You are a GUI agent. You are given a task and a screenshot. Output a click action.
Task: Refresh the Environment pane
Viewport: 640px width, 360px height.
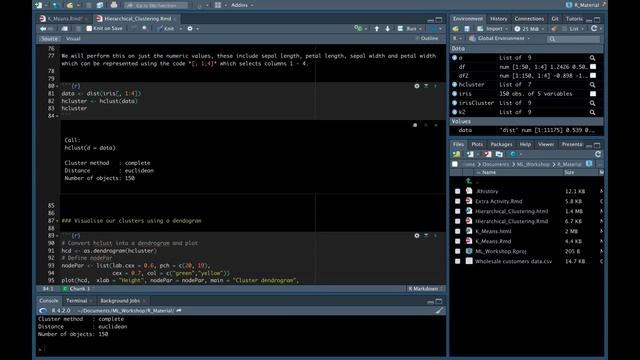click(594, 29)
